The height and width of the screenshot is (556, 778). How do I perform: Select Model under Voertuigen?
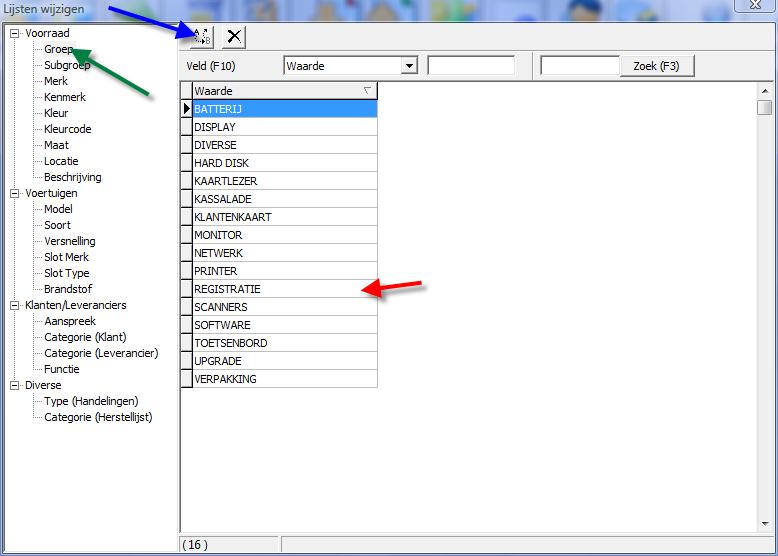point(58,209)
